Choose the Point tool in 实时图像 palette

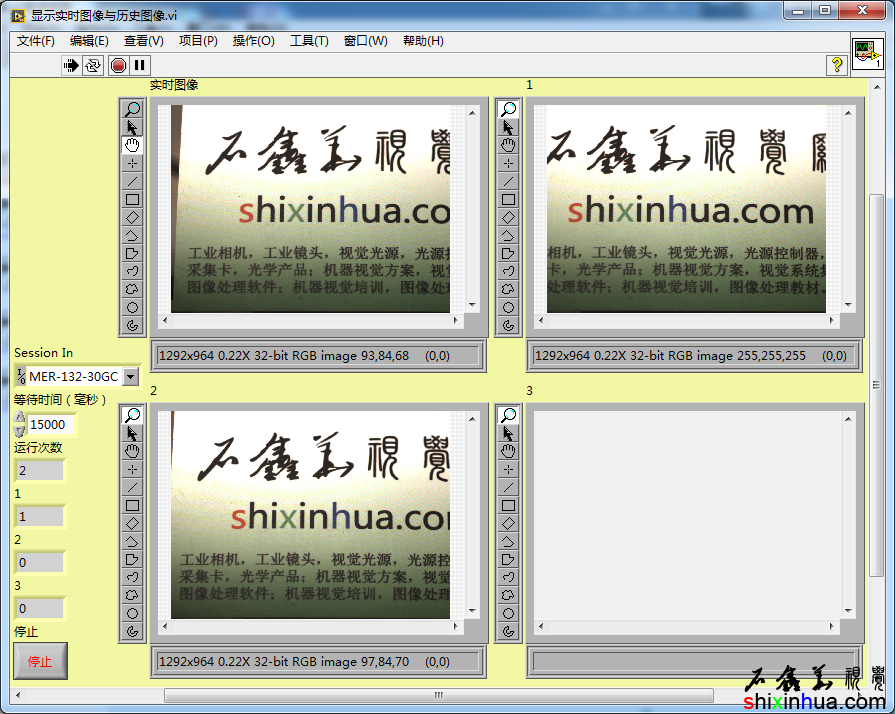click(132, 163)
